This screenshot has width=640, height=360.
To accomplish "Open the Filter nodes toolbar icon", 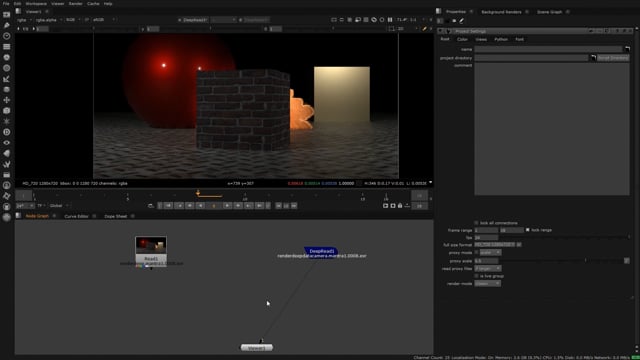I will pyautogui.click(x=7, y=68).
